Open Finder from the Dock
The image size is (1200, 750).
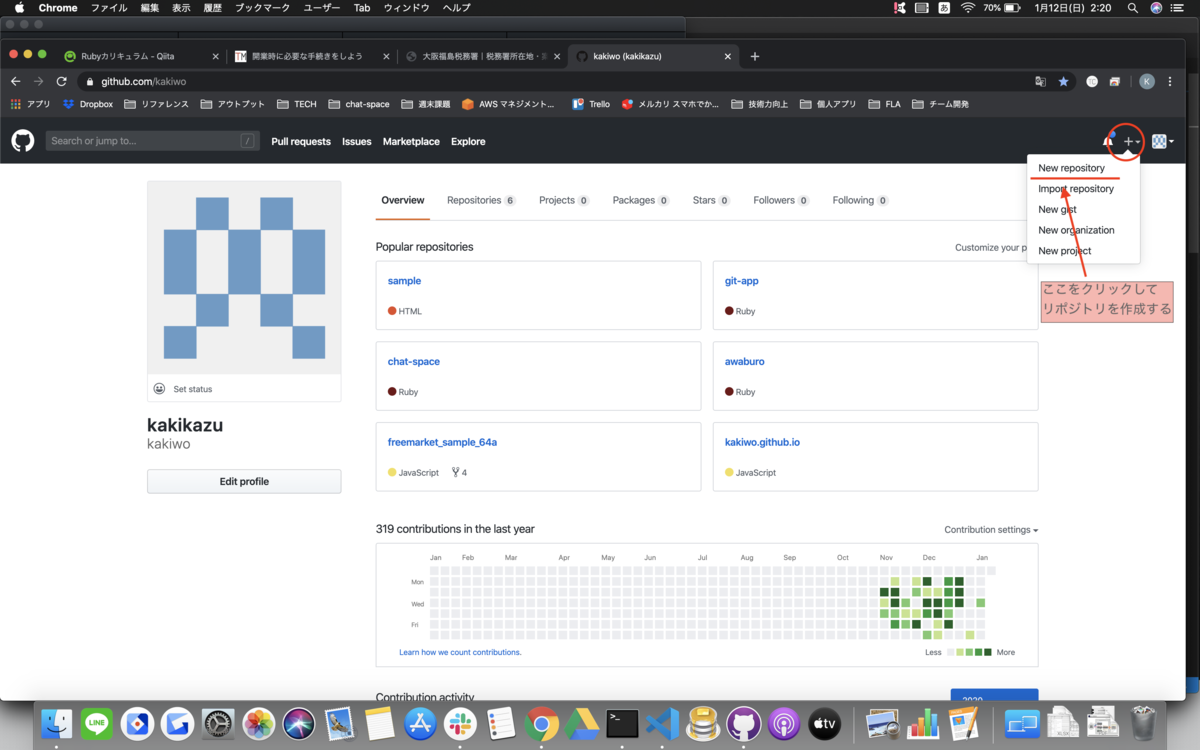pyautogui.click(x=57, y=723)
